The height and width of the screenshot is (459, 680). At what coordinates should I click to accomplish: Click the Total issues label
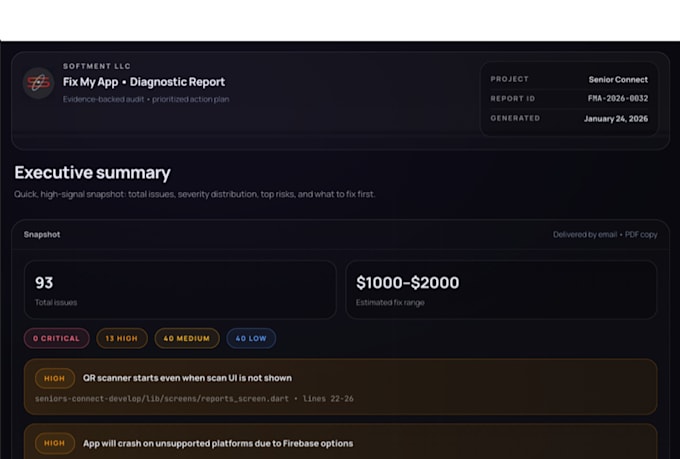point(56,302)
